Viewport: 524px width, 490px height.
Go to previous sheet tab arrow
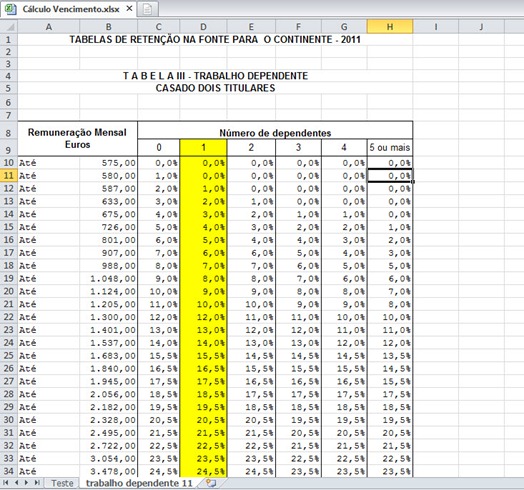(x=16, y=483)
